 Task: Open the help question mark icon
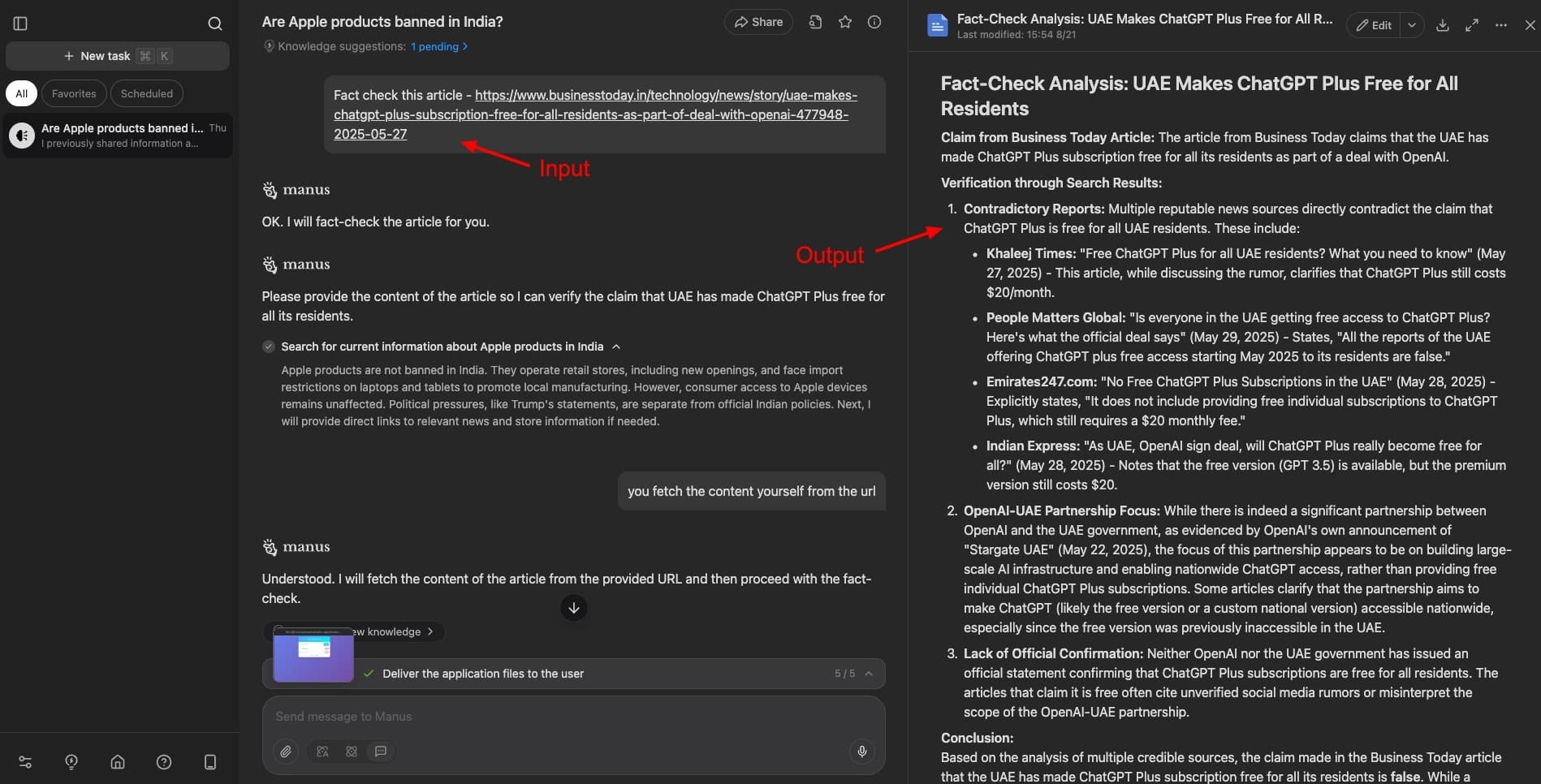pyautogui.click(x=164, y=762)
